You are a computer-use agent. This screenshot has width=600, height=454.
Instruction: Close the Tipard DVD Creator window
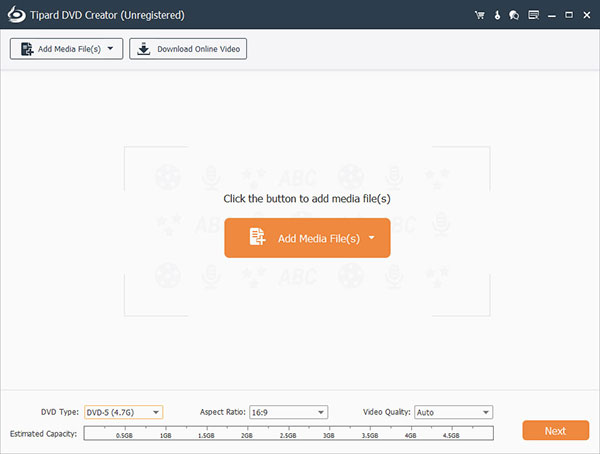click(585, 16)
